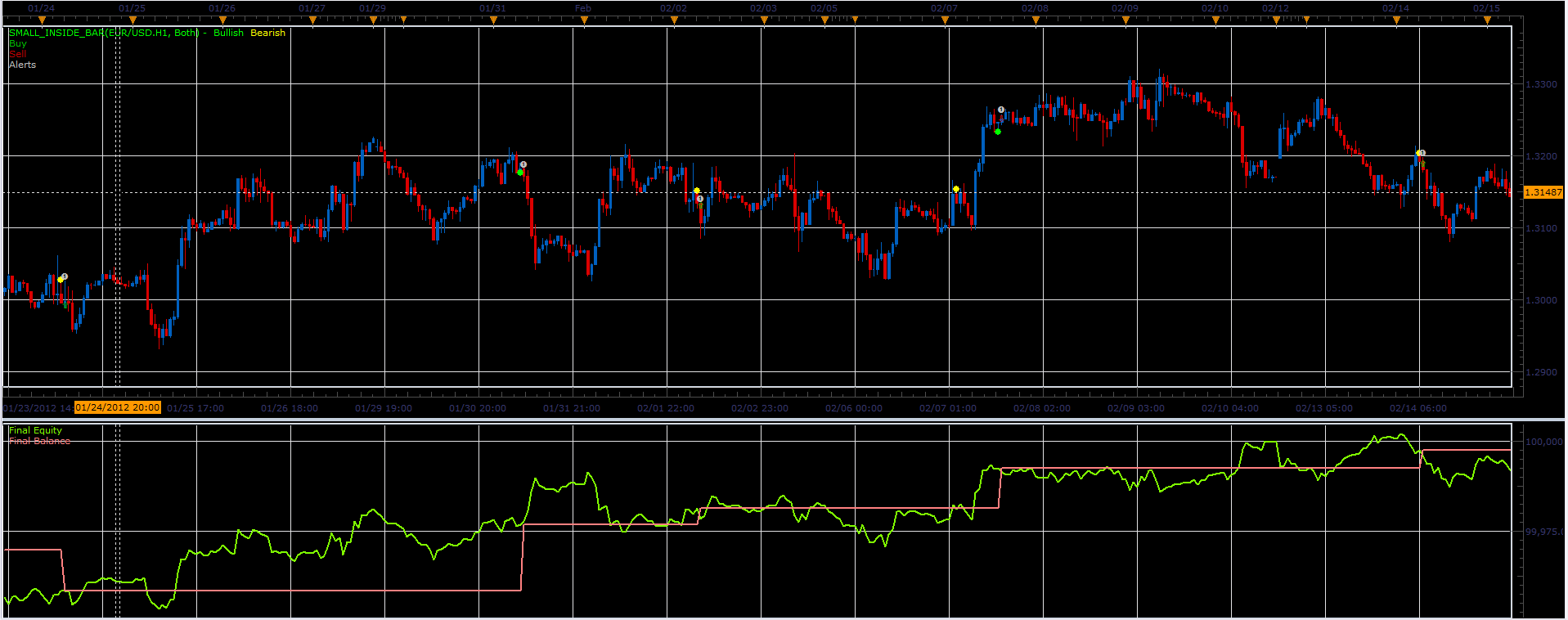
Task: Click the Final Balance legend label
Action: click(39, 441)
